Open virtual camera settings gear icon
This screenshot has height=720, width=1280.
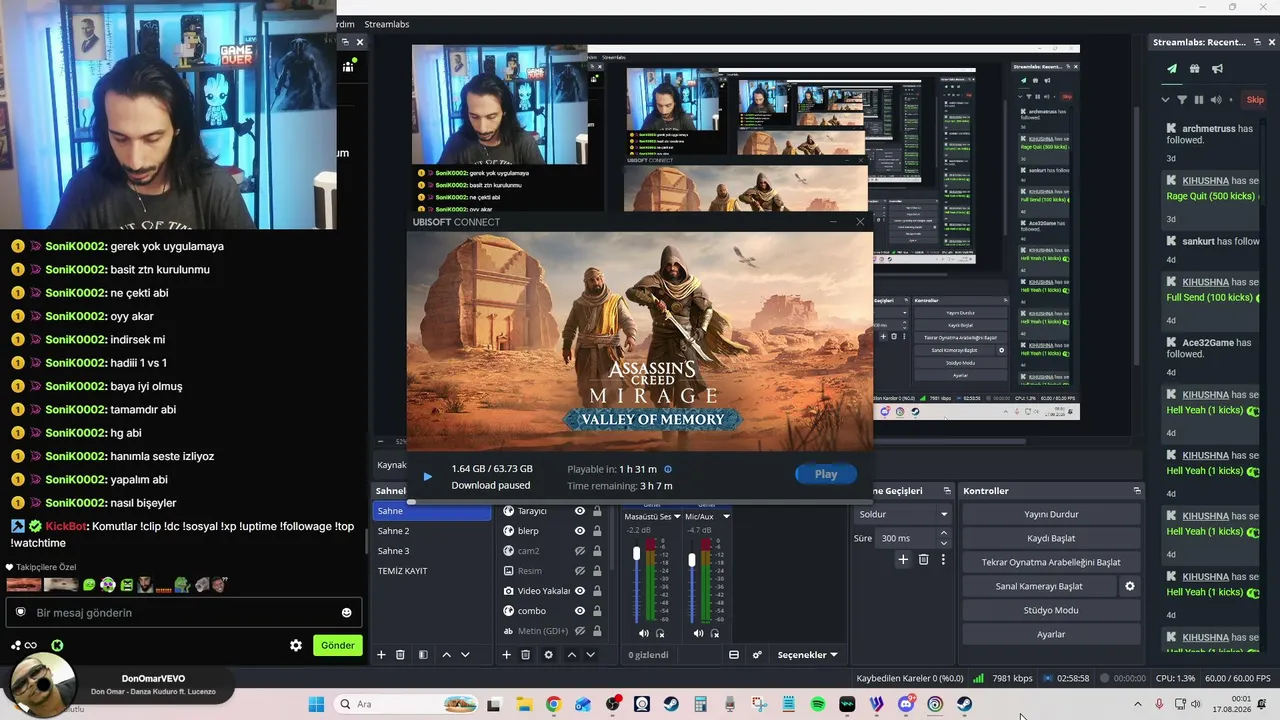coord(1130,586)
